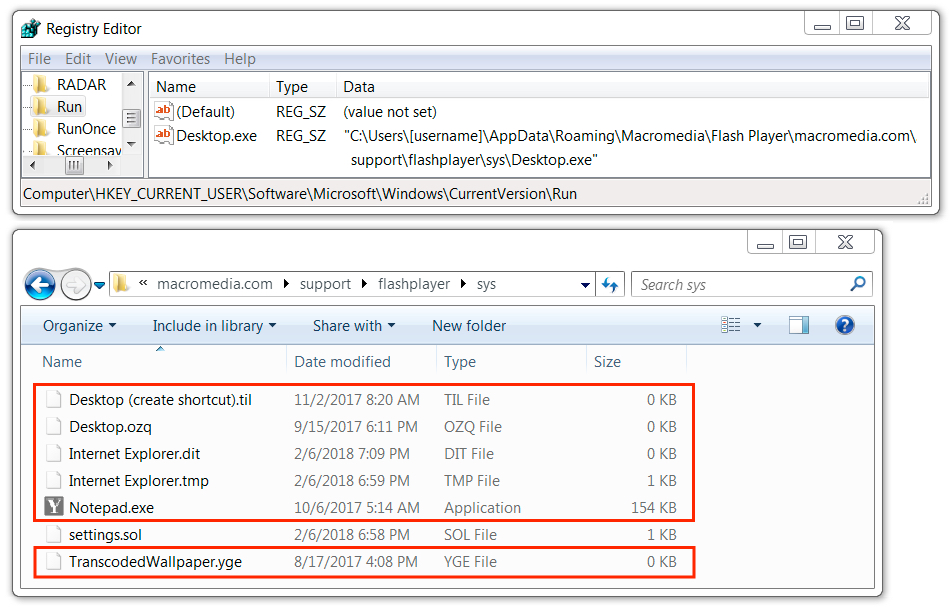950x610 pixels.
Task: Click the Desktop.exe data path text
Action: pyautogui.click(x=630, y=148)
